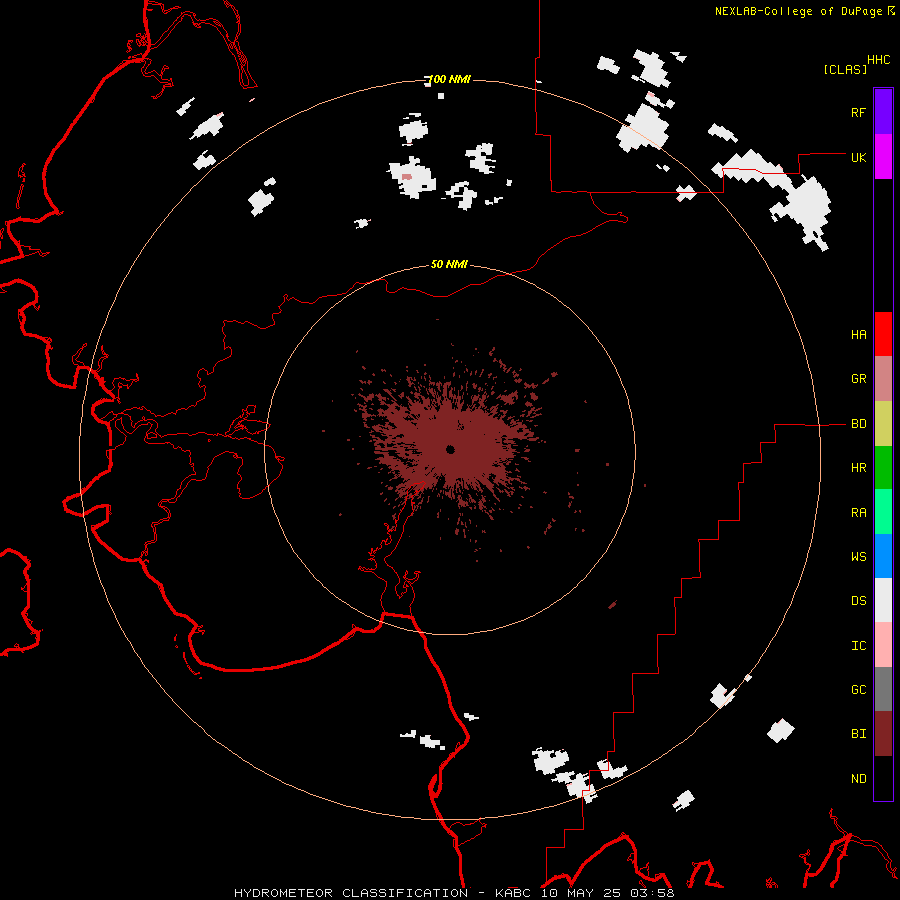
Task: Click the HR legend label
Action: click(858, 468)
